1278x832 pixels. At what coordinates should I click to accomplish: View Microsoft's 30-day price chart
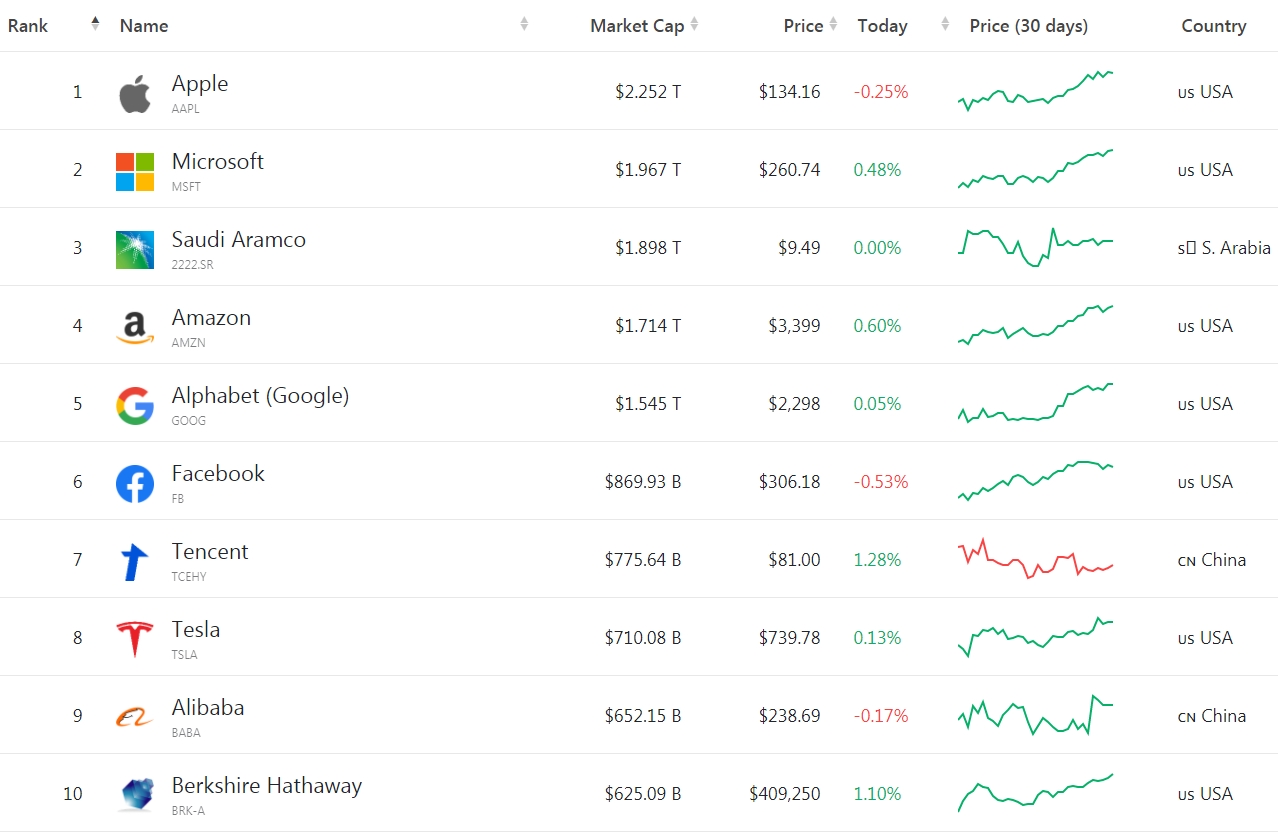(x=1035, y=169)
